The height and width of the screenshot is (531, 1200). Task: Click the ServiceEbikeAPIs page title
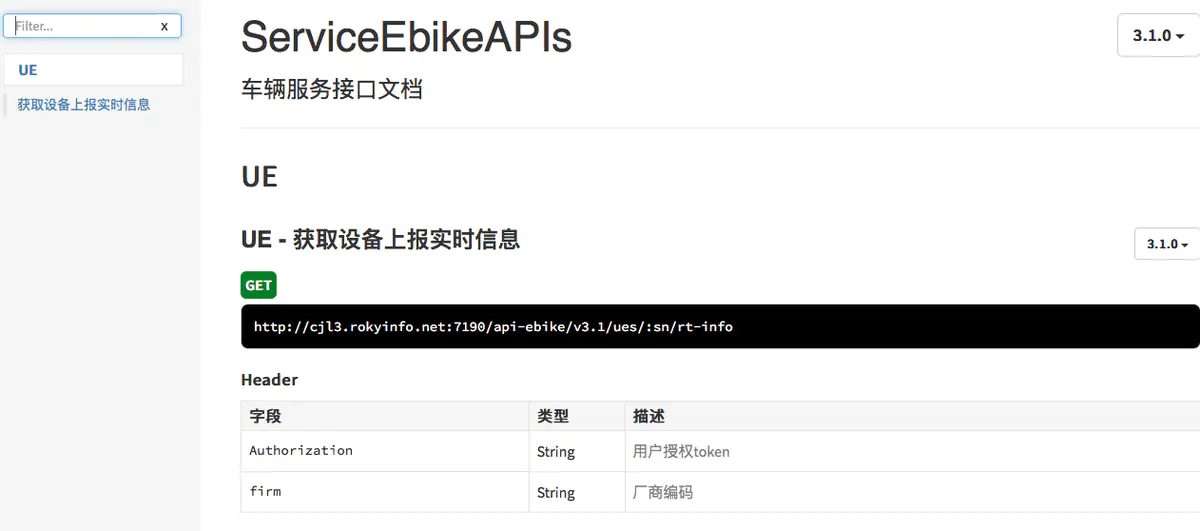pyautogui.click(x=406, y=37)
